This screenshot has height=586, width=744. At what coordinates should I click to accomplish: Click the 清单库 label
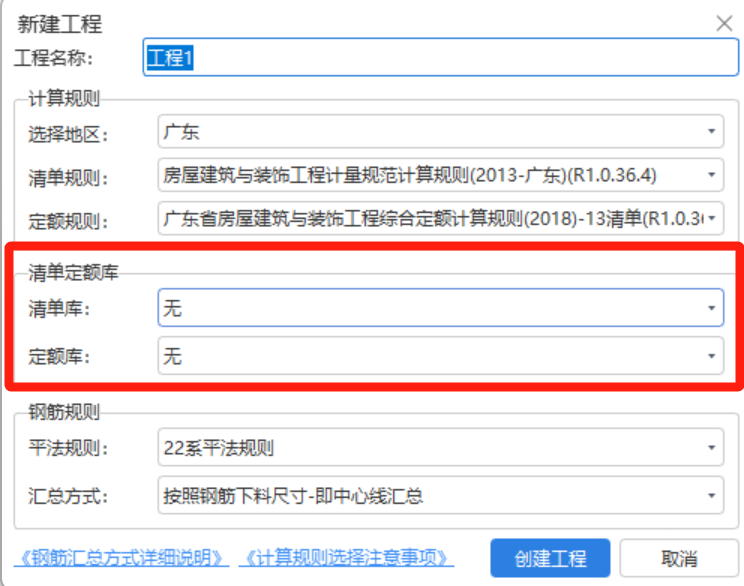click(59, 309)
